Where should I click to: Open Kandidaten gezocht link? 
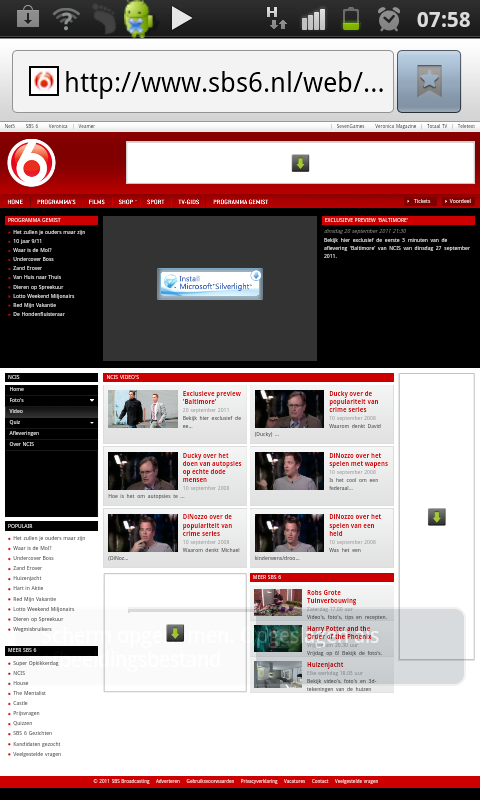point(37,744)
